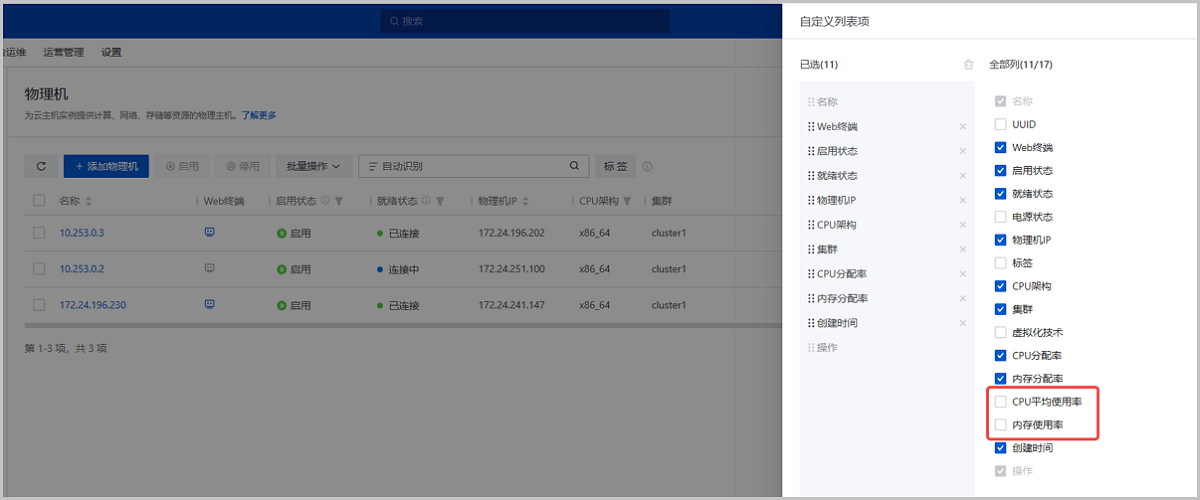Tick the UUID column checkbox
This screenshot has height=500, width=1200.
click(1001, 125)
